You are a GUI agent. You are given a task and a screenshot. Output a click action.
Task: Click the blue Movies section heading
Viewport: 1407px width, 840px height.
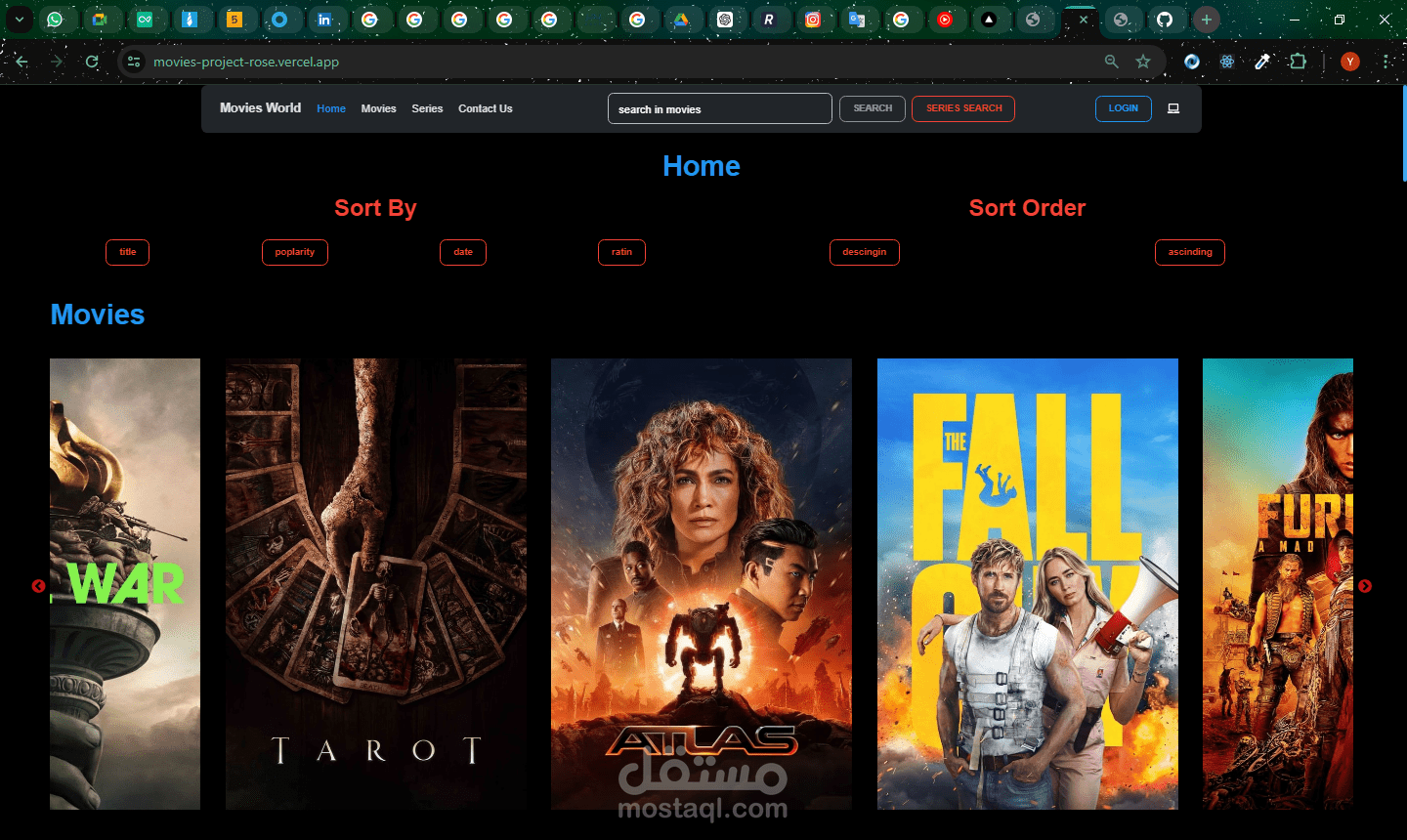(x=98, y=315)
